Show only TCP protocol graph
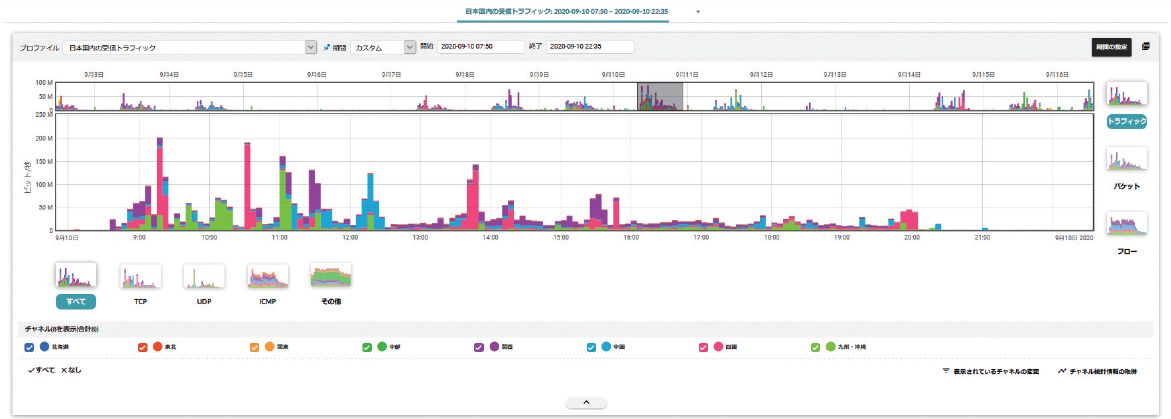 (x=140, y=276)
